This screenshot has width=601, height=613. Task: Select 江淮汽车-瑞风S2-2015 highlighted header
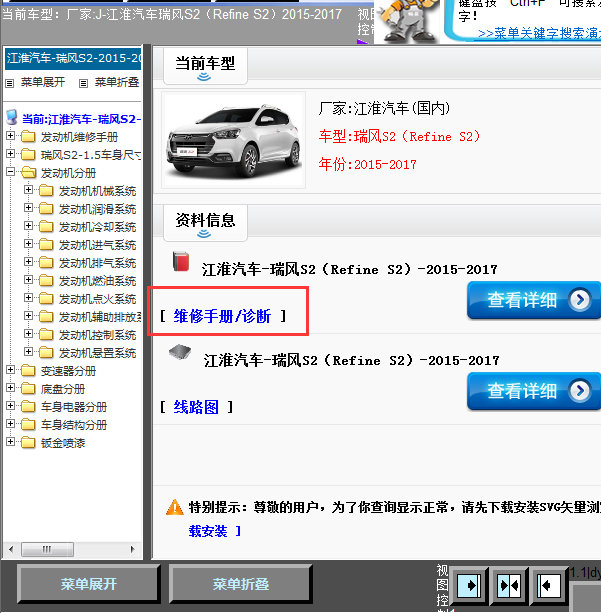click(73, 59)
